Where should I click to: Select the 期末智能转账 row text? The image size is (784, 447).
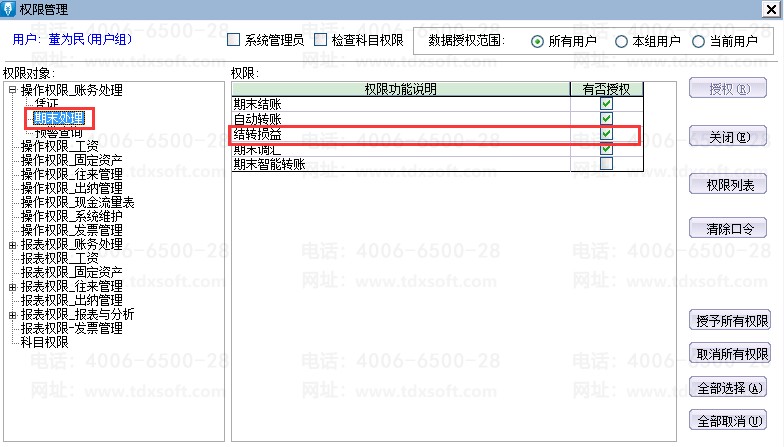tap(270, 164)
